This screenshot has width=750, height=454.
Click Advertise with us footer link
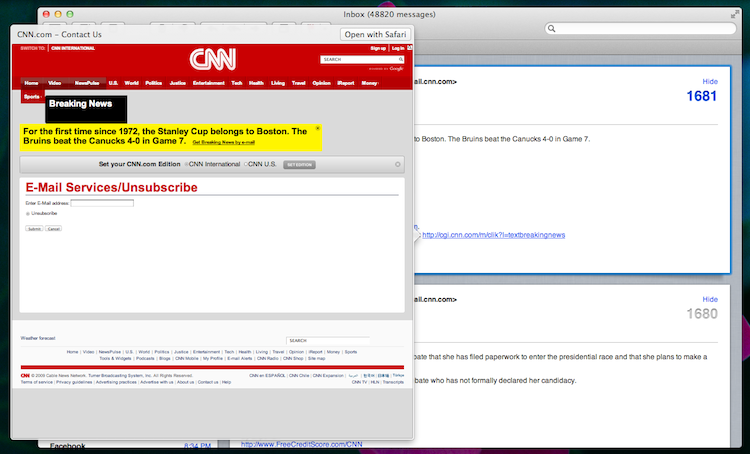156,382
